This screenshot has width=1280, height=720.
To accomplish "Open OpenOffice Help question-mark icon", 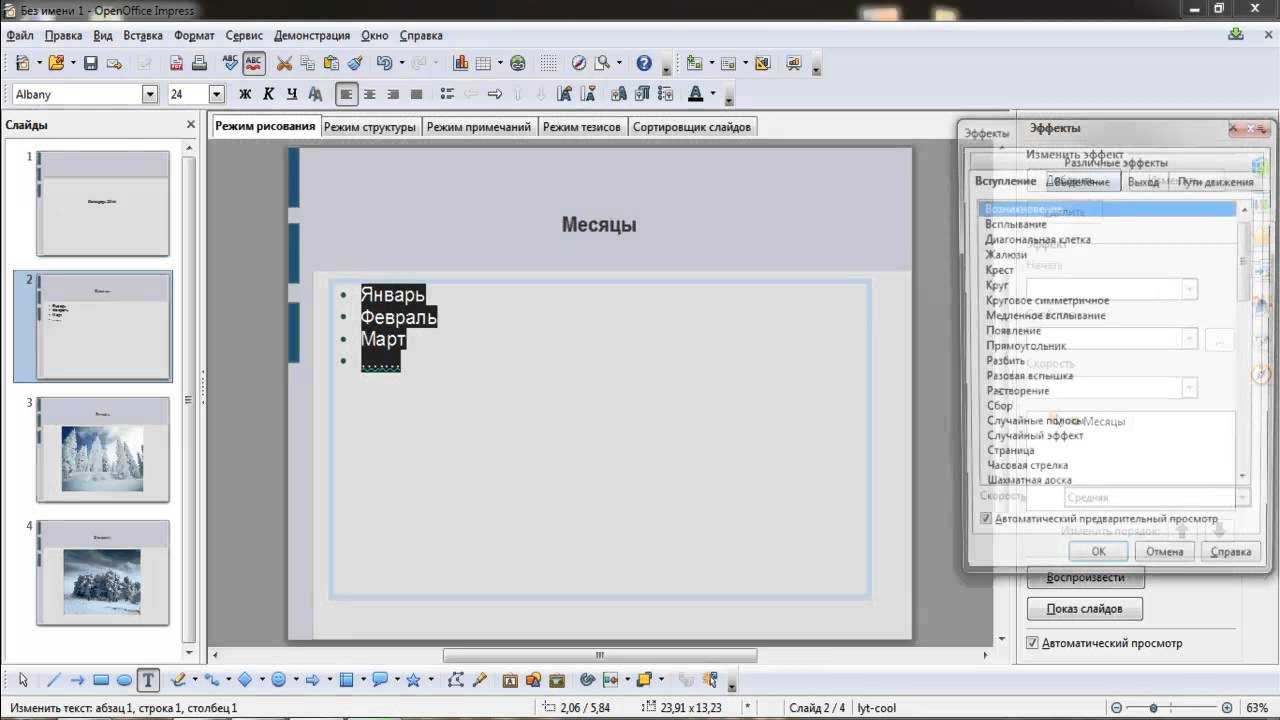I will pos(644,63).
